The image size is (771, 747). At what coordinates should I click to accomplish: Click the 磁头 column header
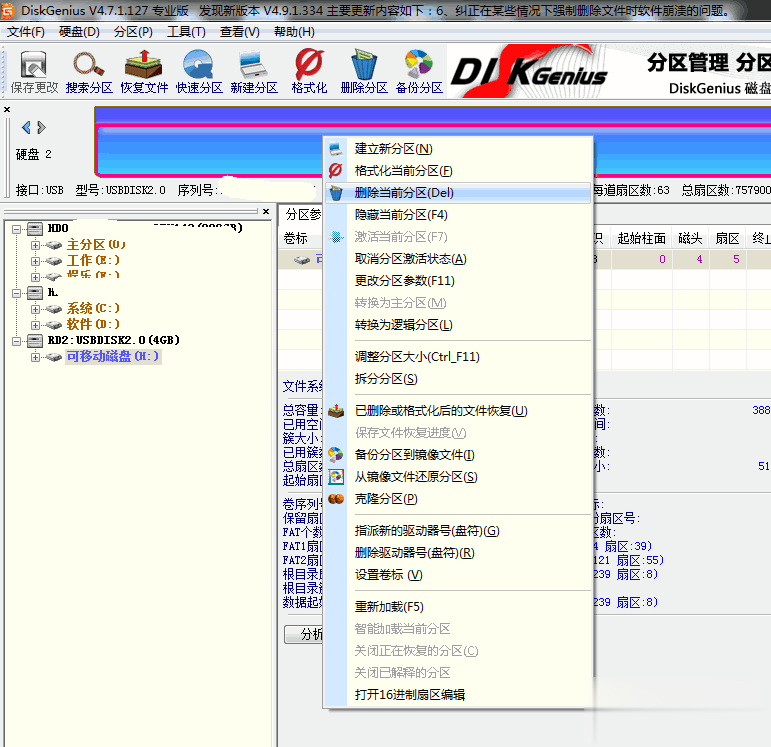pos(690,239)
